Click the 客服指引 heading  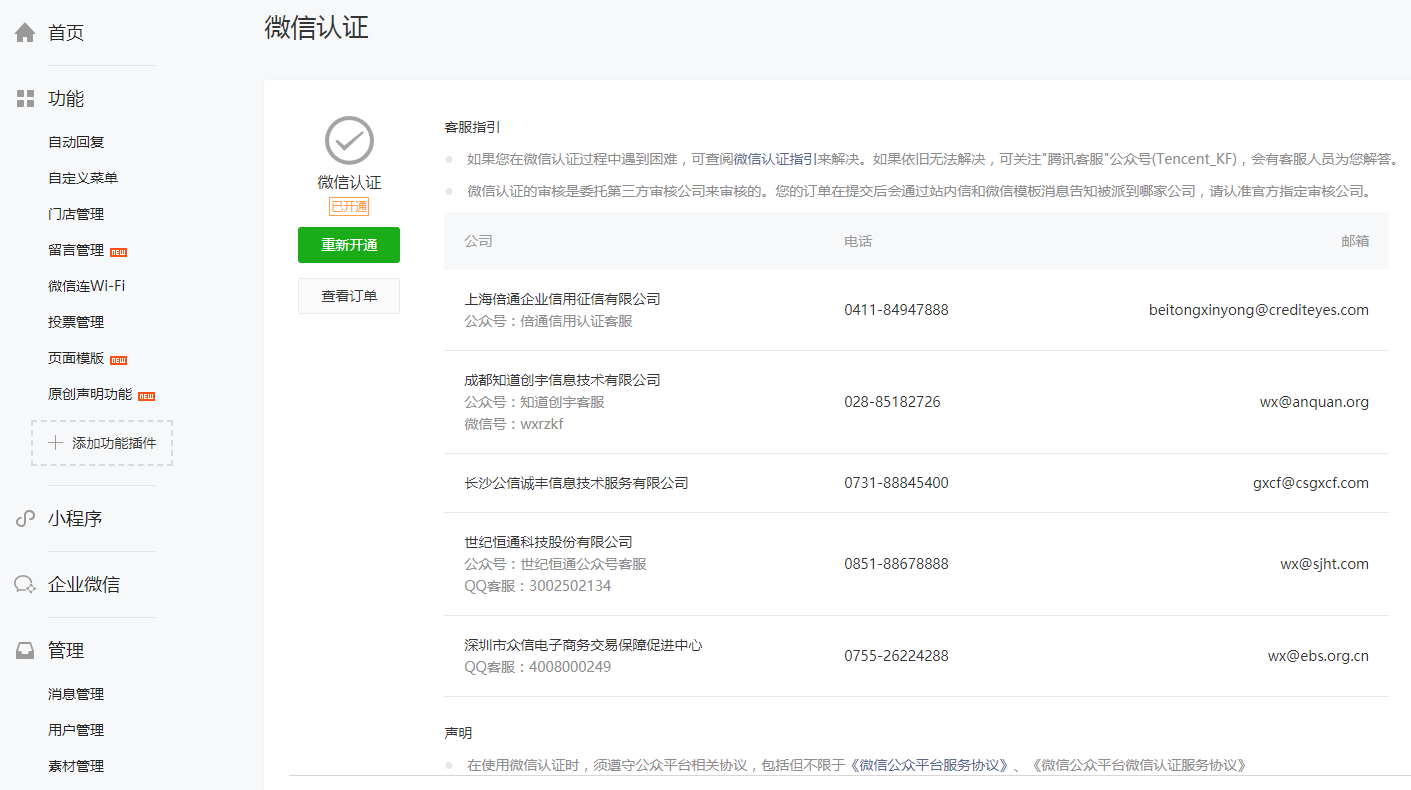(472, 127)
